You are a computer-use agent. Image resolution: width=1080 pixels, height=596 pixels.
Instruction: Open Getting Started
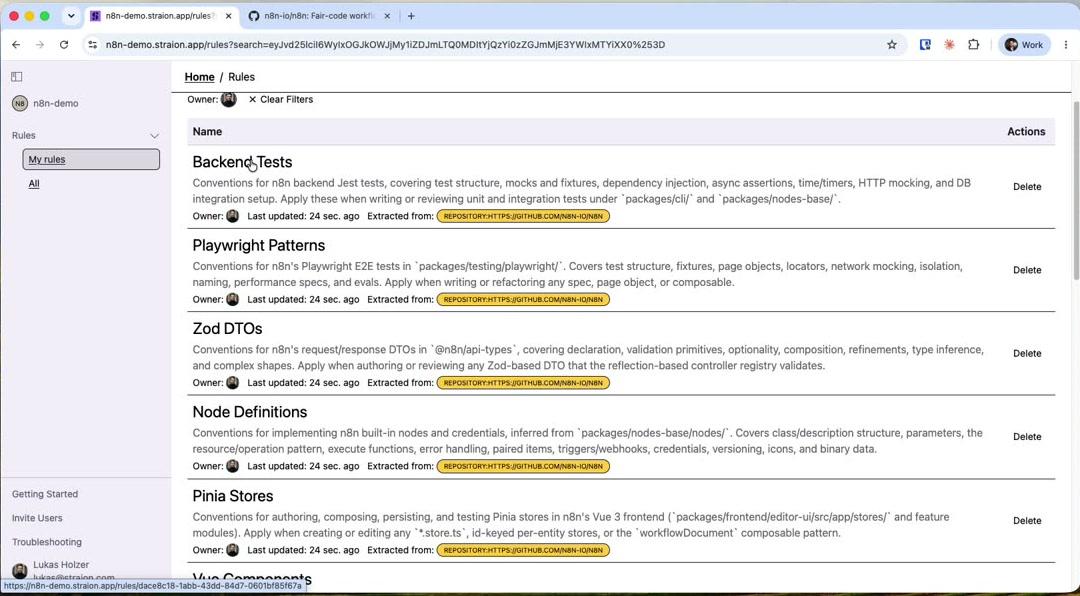[45, 494]
